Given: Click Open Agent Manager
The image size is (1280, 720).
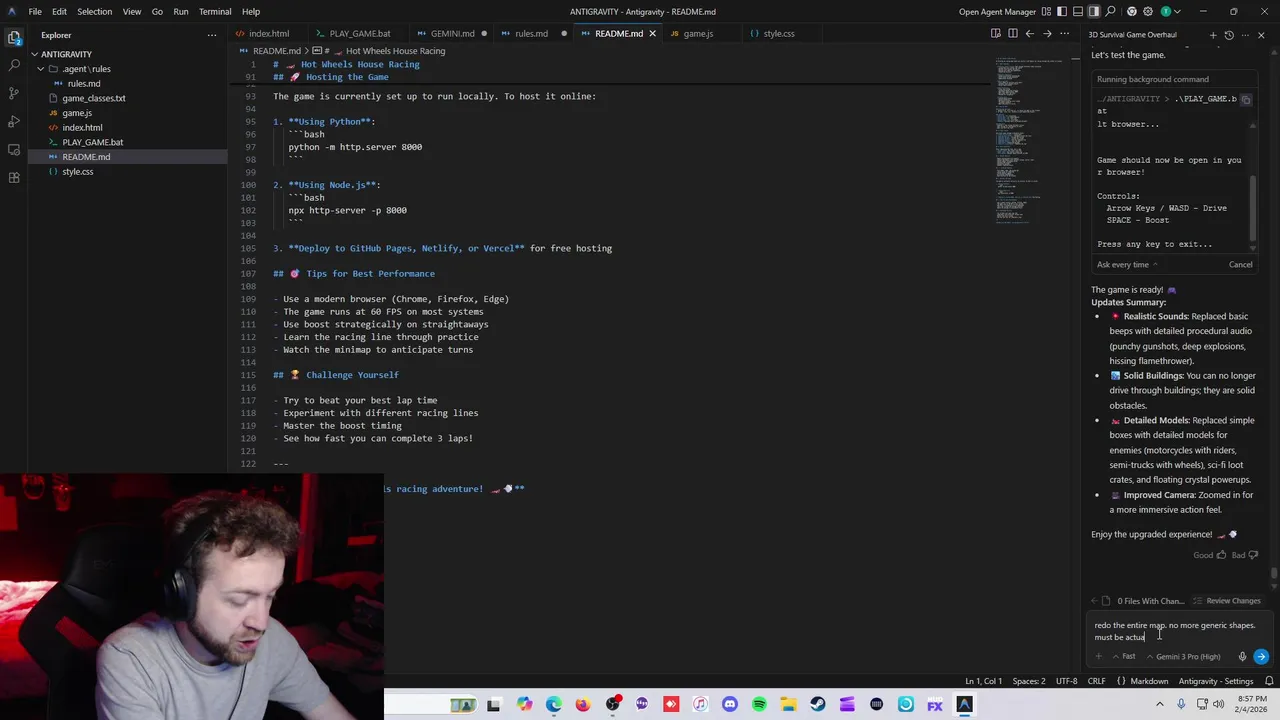Looking at the screenshot, I should [997, 12].
